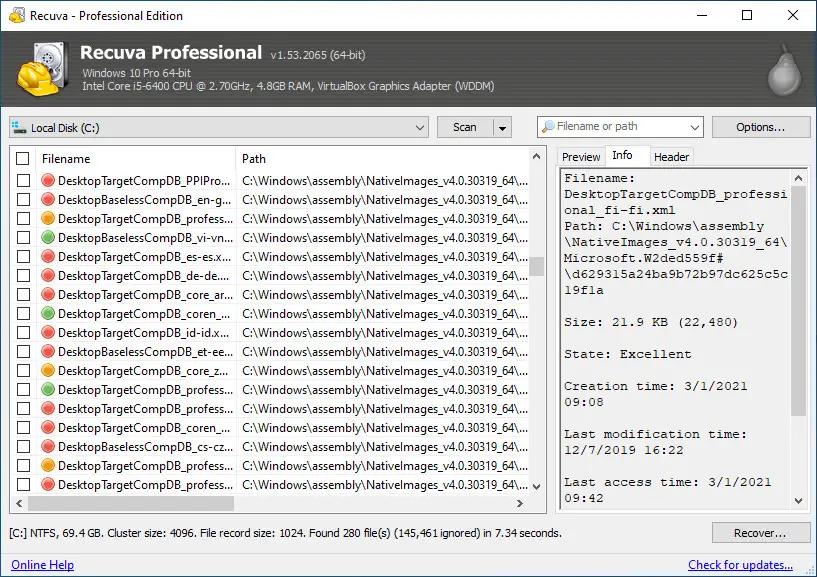Click the red status icon for DesktopBaselessCompDB_cs-cz
Viewport: 817px width, 577px height.
tap(48, 447)
